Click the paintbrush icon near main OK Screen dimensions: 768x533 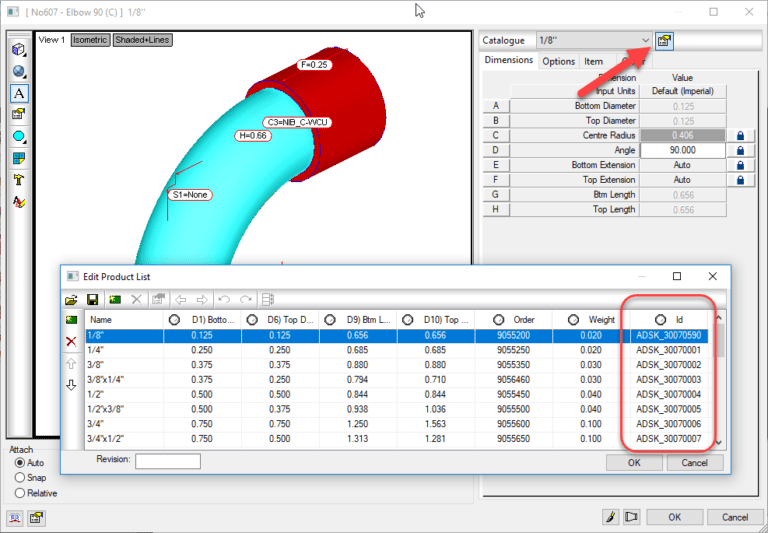(x=610, y=517)
